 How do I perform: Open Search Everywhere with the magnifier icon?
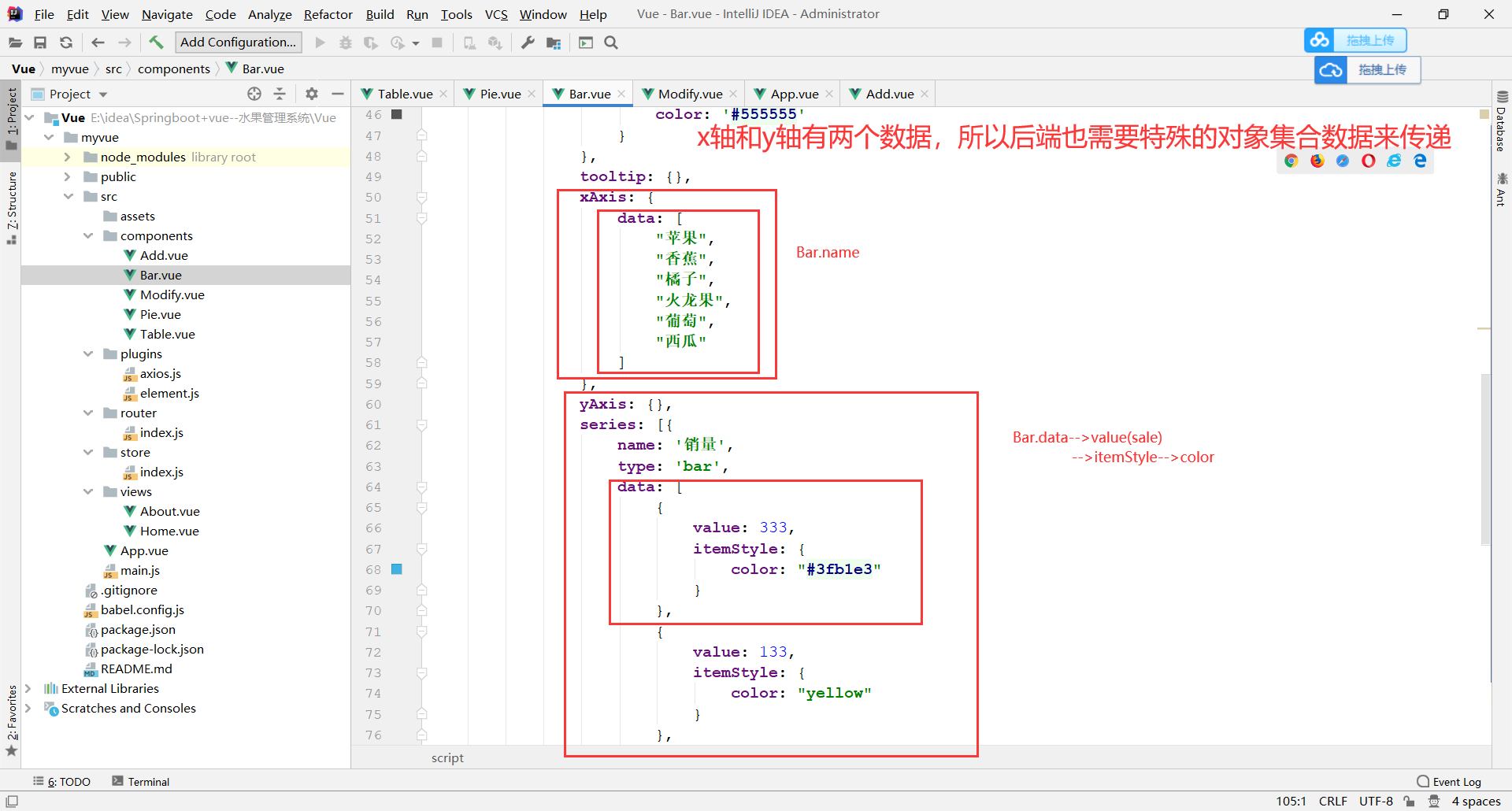tap(611, 43)
